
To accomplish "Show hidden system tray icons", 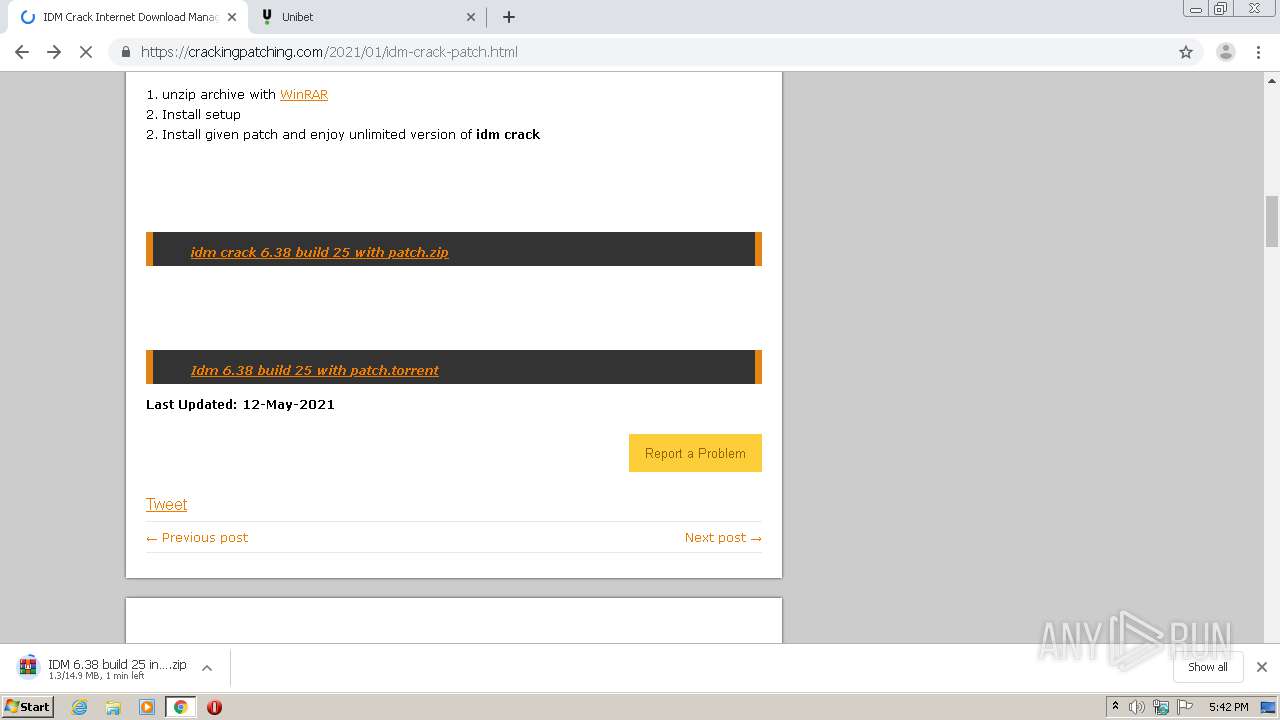I will pos(1115,707).
